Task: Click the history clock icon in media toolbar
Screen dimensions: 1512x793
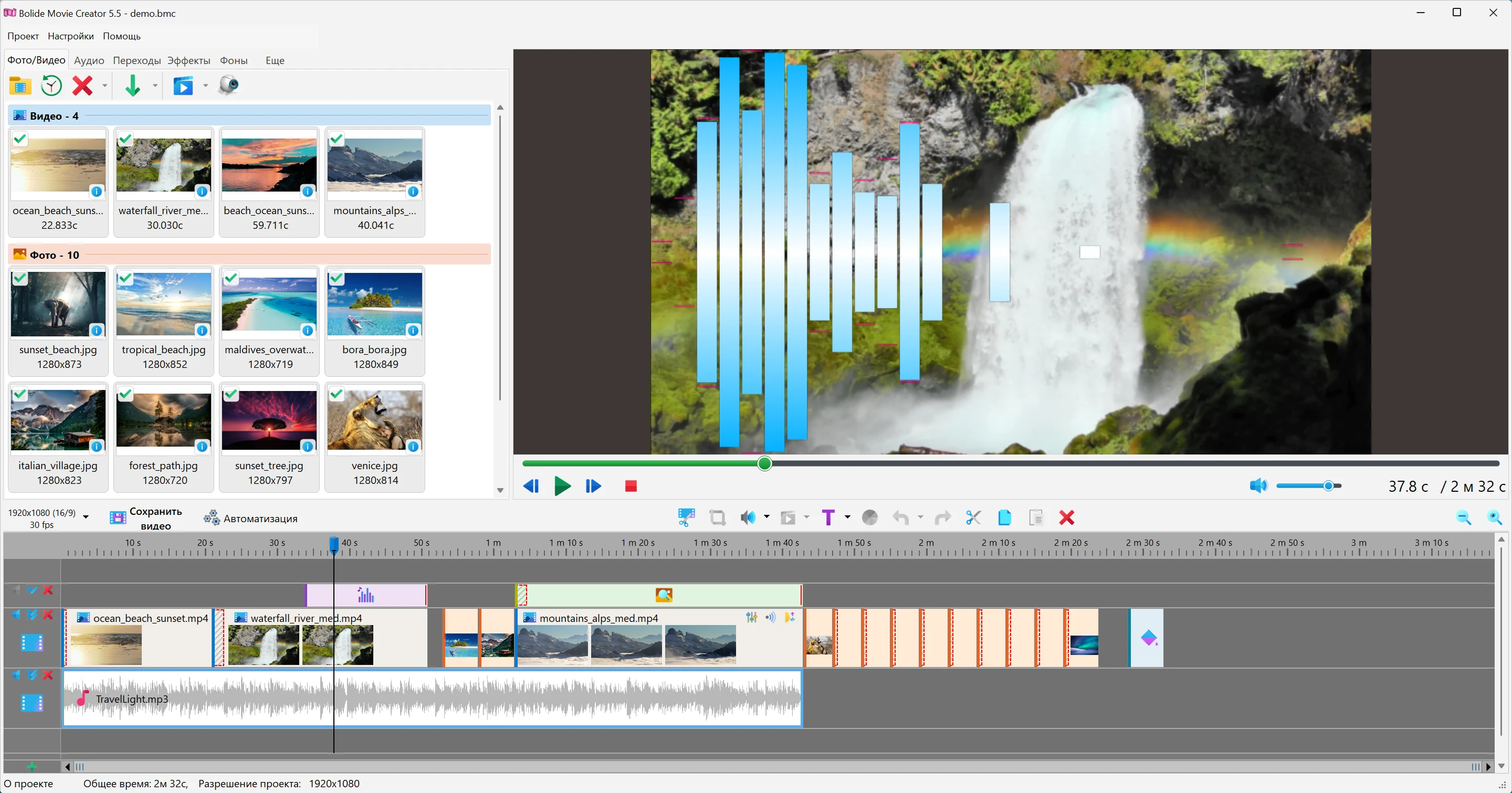Action: (51, 86)
